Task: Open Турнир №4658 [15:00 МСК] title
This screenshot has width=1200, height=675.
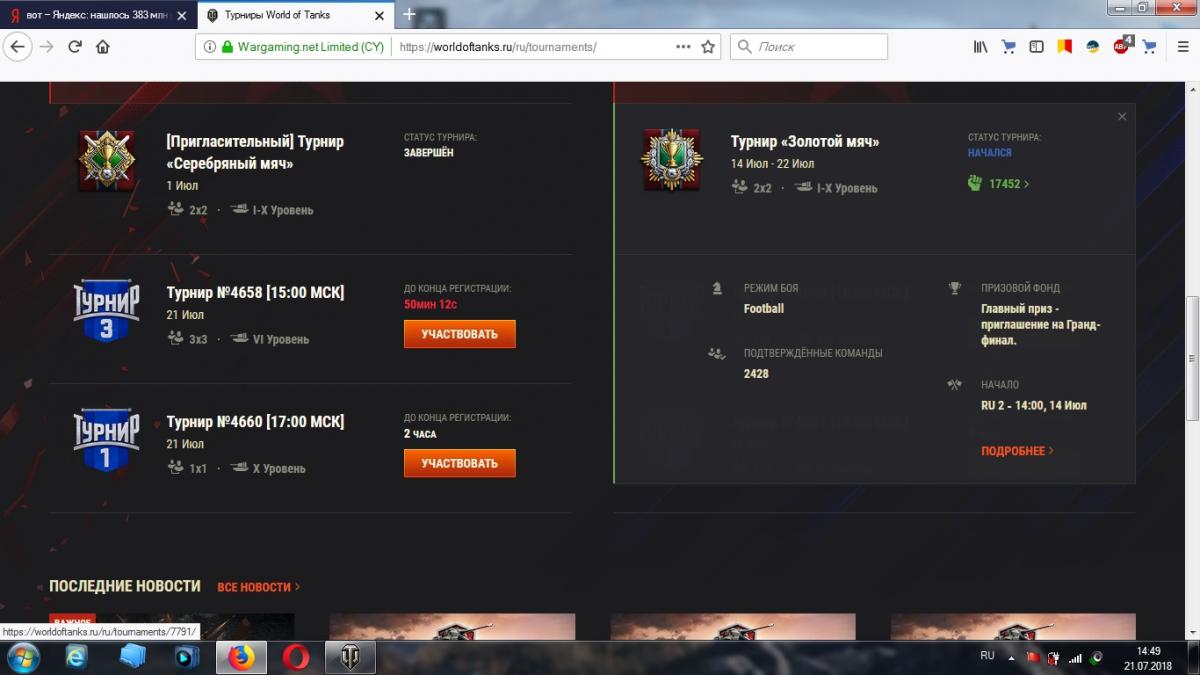Action: [255, 292]
